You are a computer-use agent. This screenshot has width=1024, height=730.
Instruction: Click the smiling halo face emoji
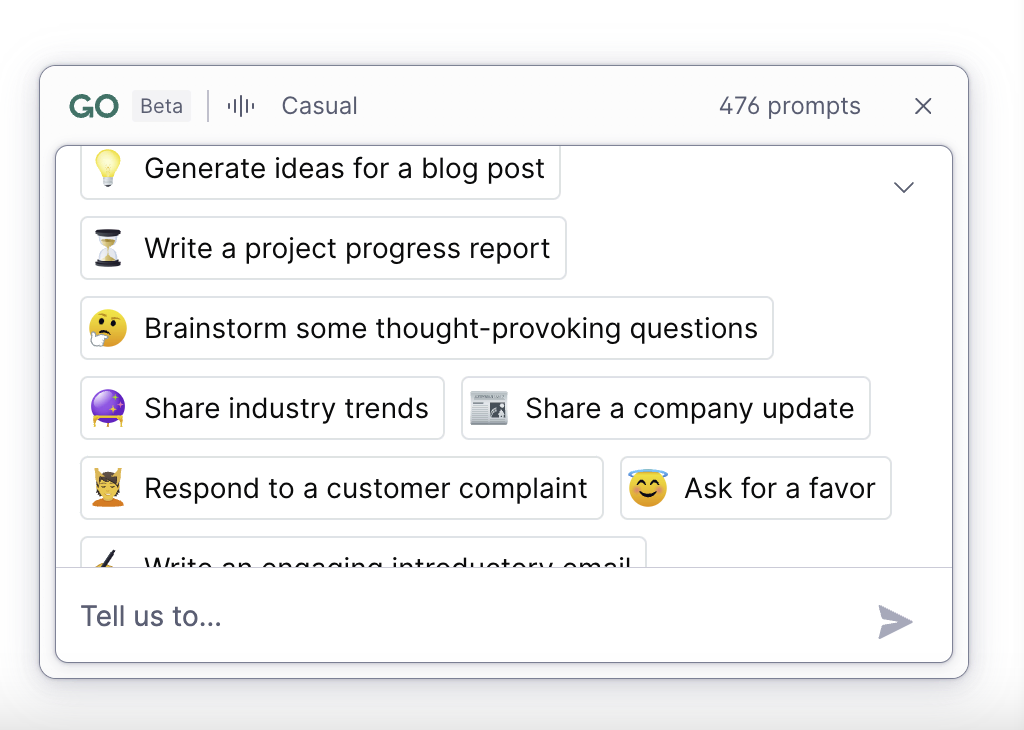[x=648, y=488]
